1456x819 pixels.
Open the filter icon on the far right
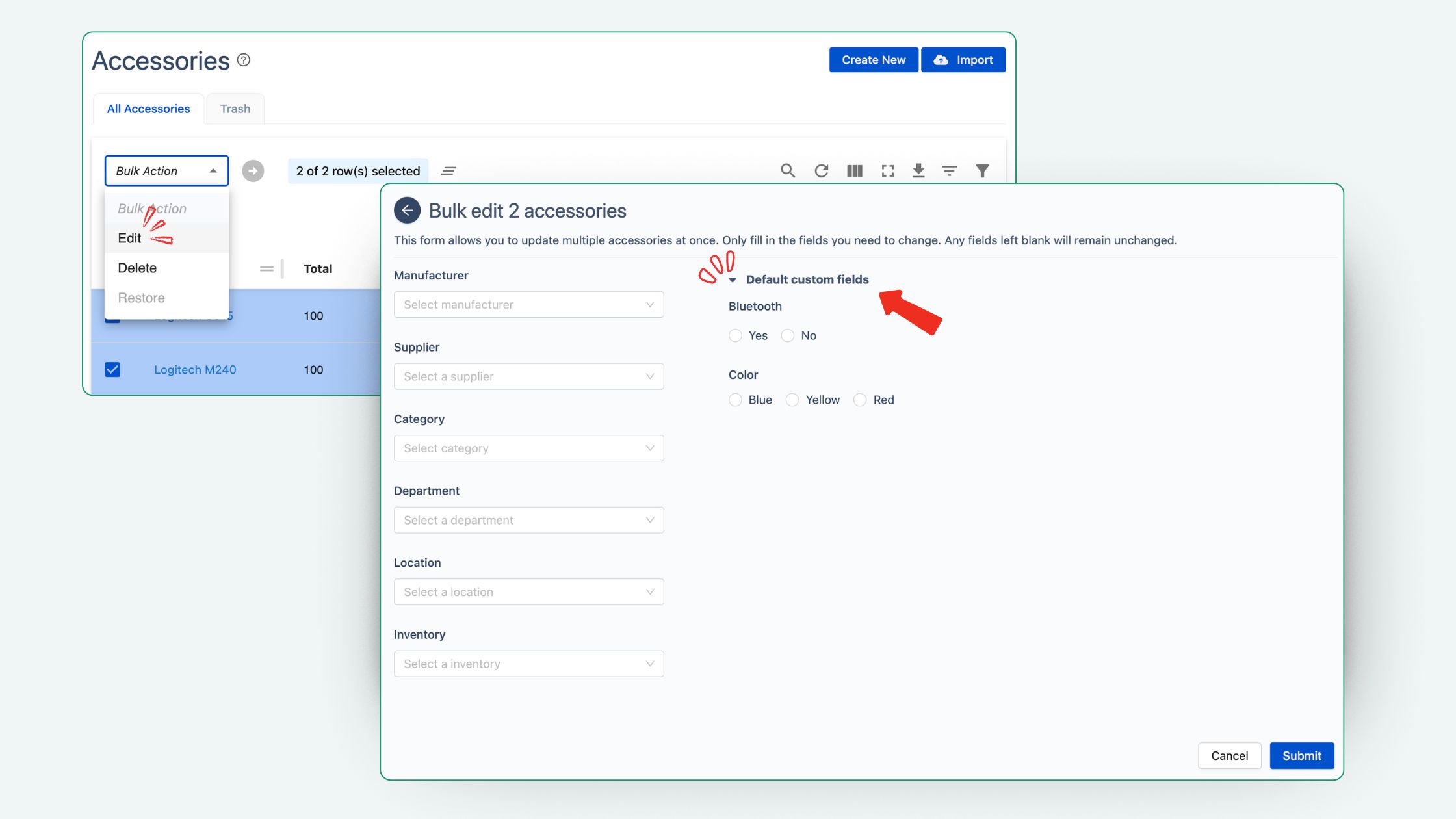[982, 170]
